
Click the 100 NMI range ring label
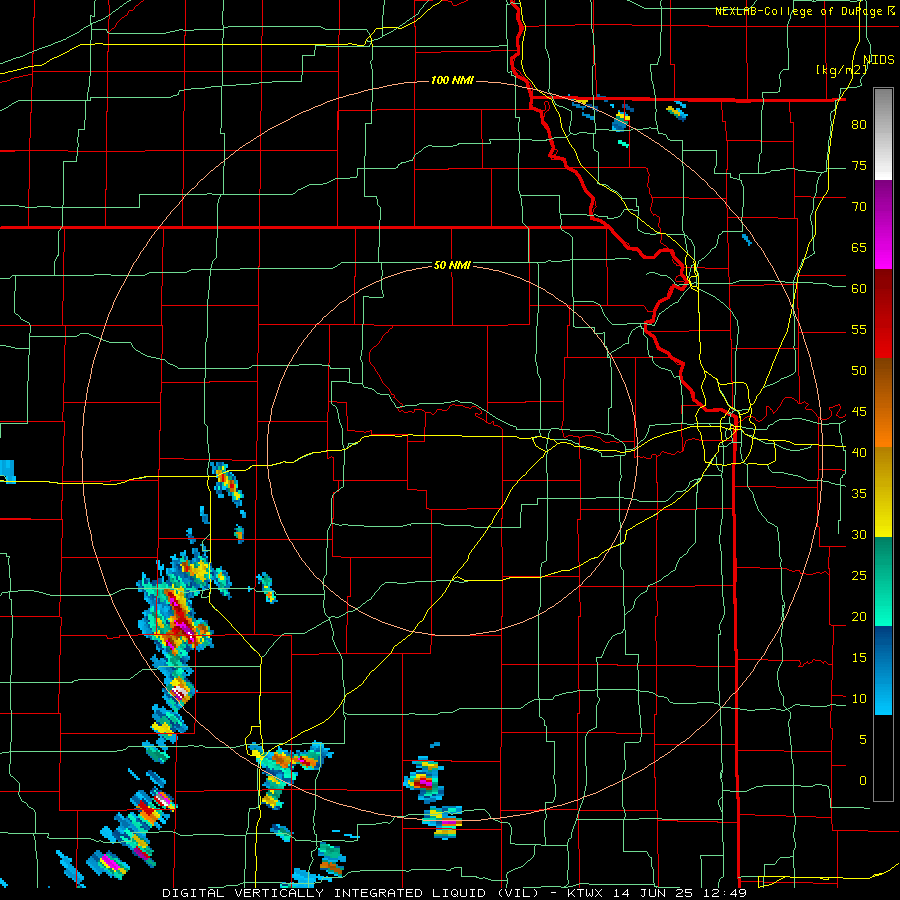[x=452, y=80]
